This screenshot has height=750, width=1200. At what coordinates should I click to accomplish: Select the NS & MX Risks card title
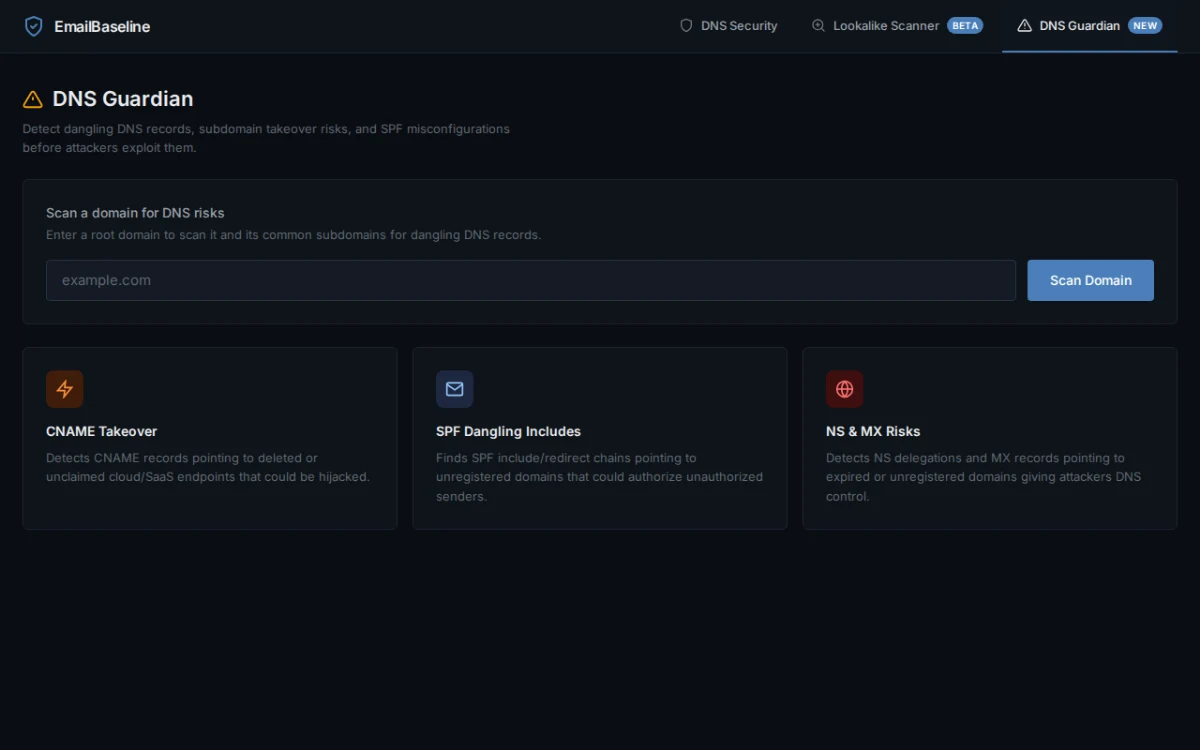click(873, 431)
